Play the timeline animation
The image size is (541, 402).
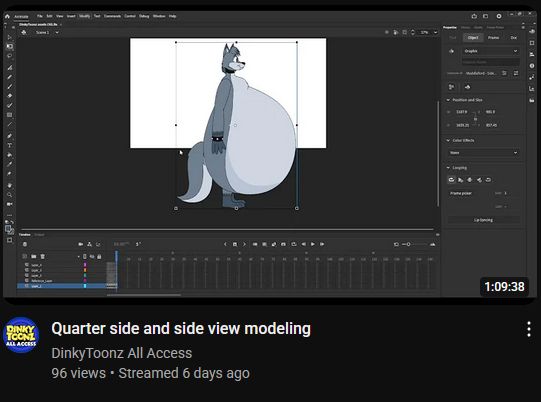(313, 244)
